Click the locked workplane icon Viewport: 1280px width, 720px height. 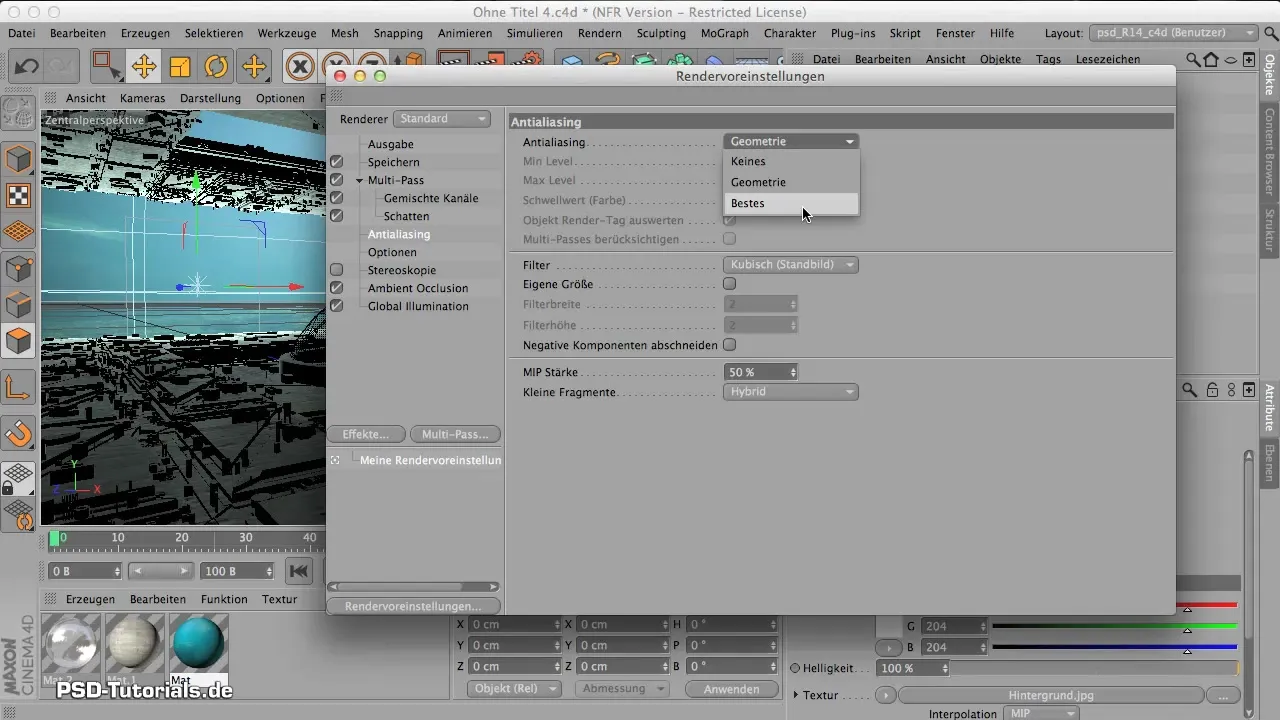[x=19, y=478]
